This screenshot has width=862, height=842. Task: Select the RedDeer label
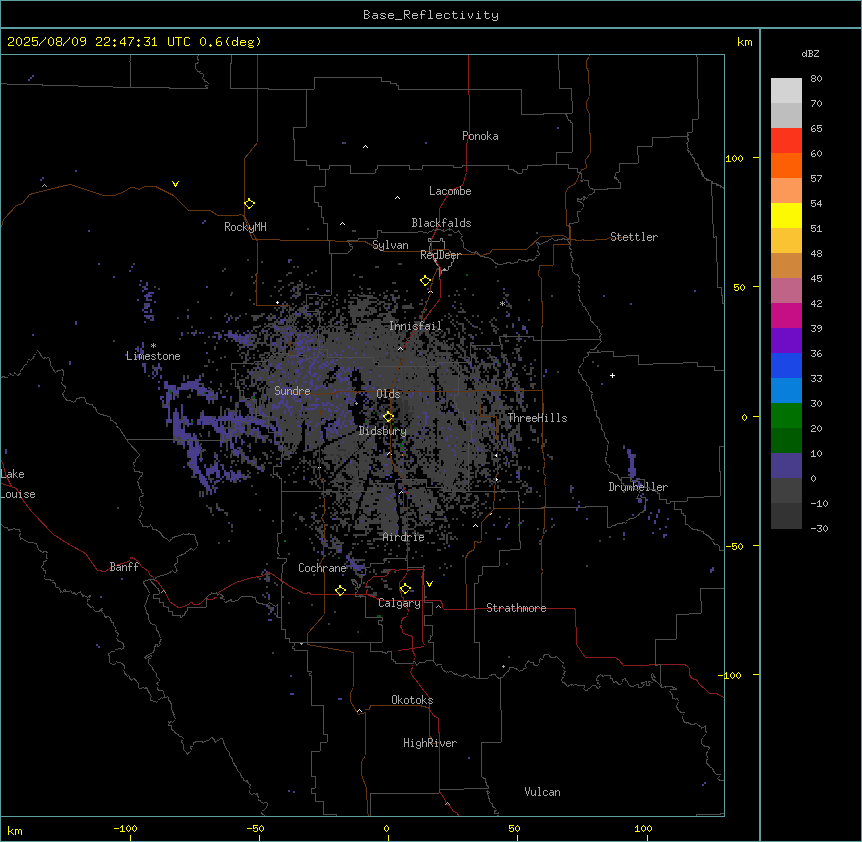[x=440, y=255]
